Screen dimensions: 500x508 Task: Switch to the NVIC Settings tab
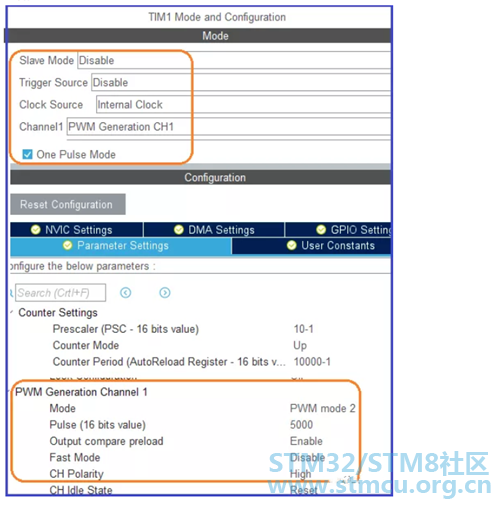77,230
